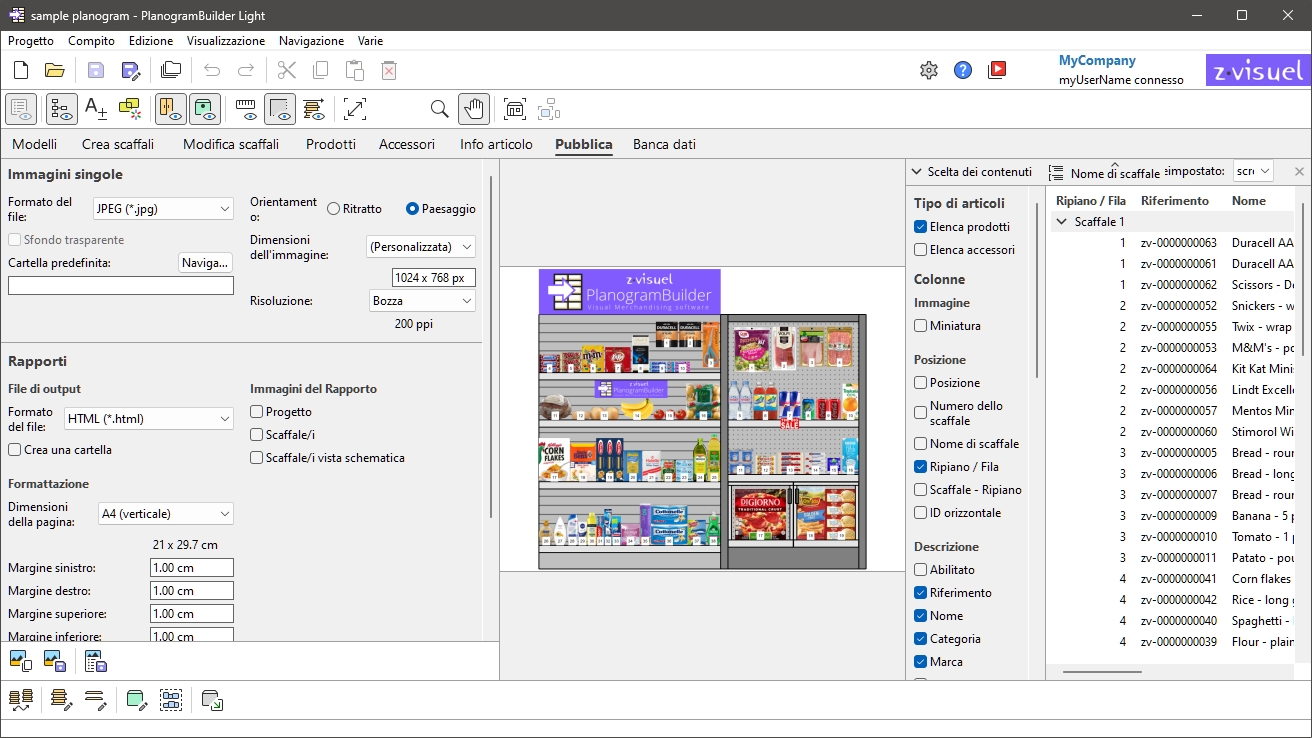Switch to the Modifica scaffali tab
Screen dimensions: 1312x738
231,144
